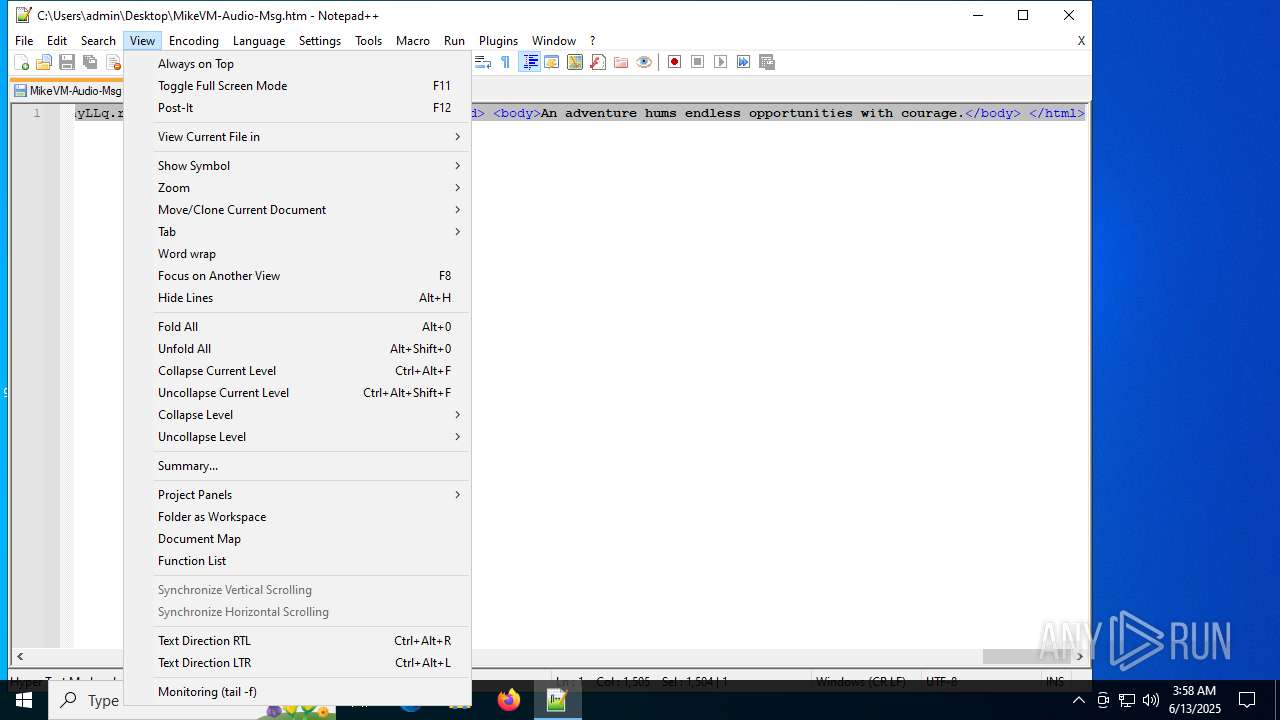The width and height of the screenshot is (1280, 720).
Task: Click the macro Playback icon
Action: (x=720, y=62)
